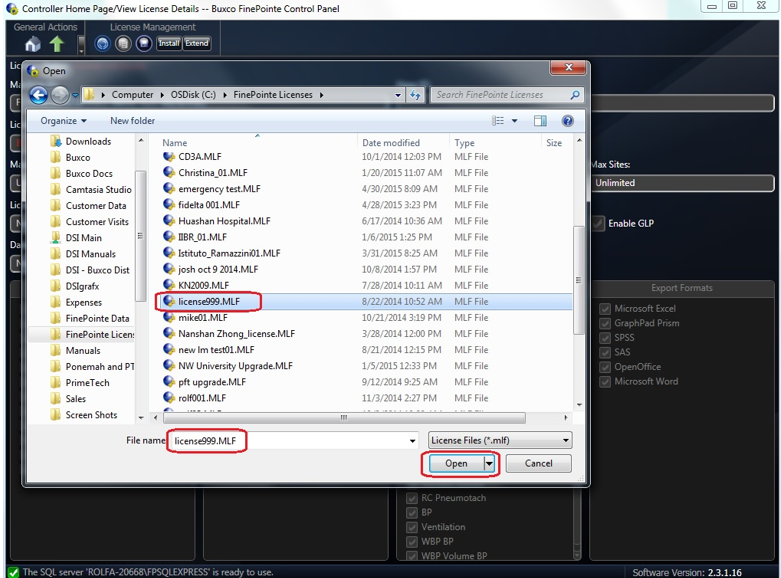Select Nanshan Zhong_license.MLF file
Screen dimensions: 781x578
tap(237, 334)
